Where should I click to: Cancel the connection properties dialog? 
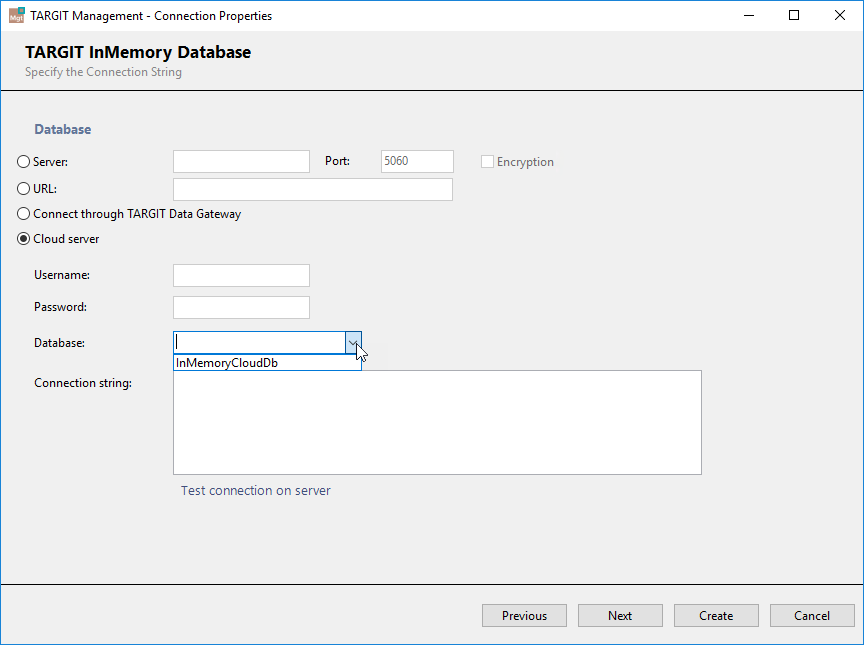812,615
